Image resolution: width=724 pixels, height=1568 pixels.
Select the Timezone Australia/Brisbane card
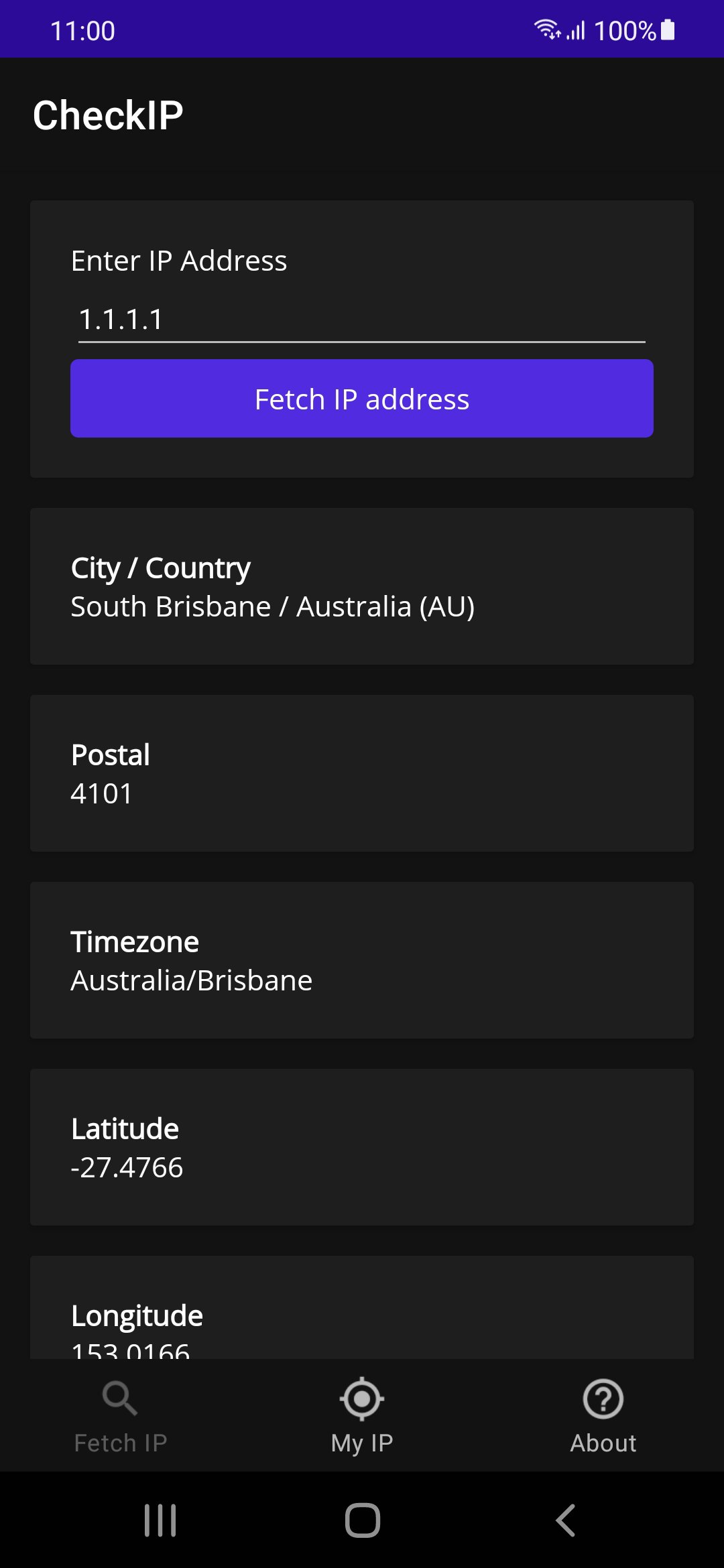[x=362, y=960]
